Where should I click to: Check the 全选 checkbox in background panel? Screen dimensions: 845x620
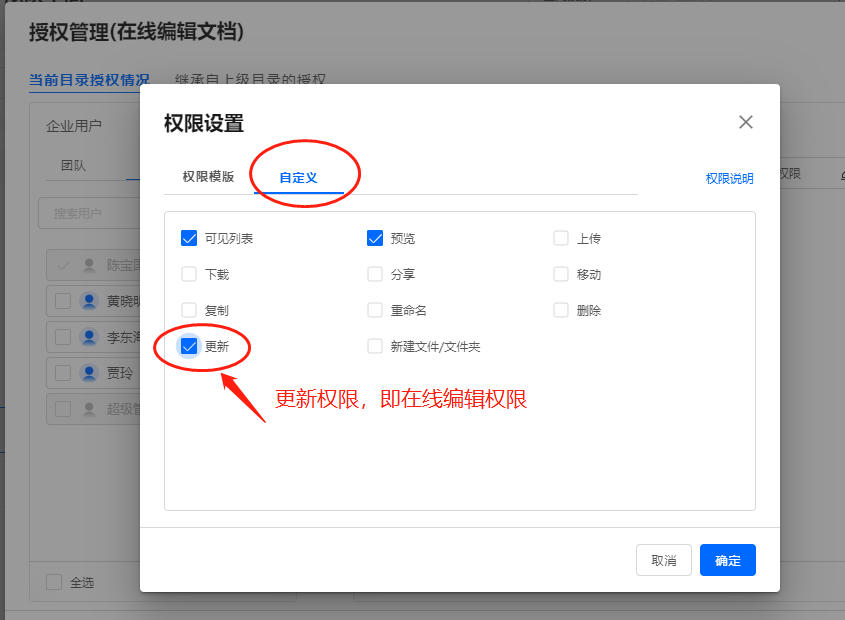[x=54, y=582]
